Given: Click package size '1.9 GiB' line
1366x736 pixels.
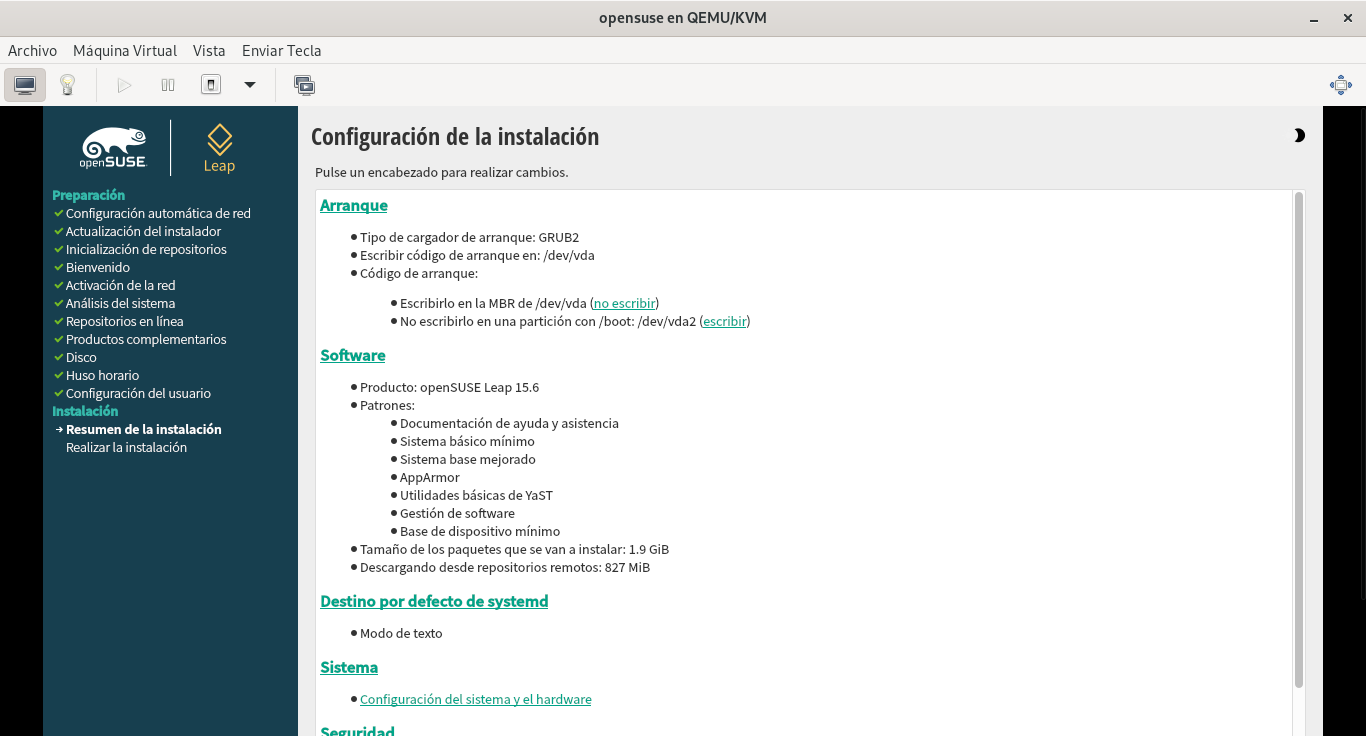Looking at the screenshot, I should point(514,549).
